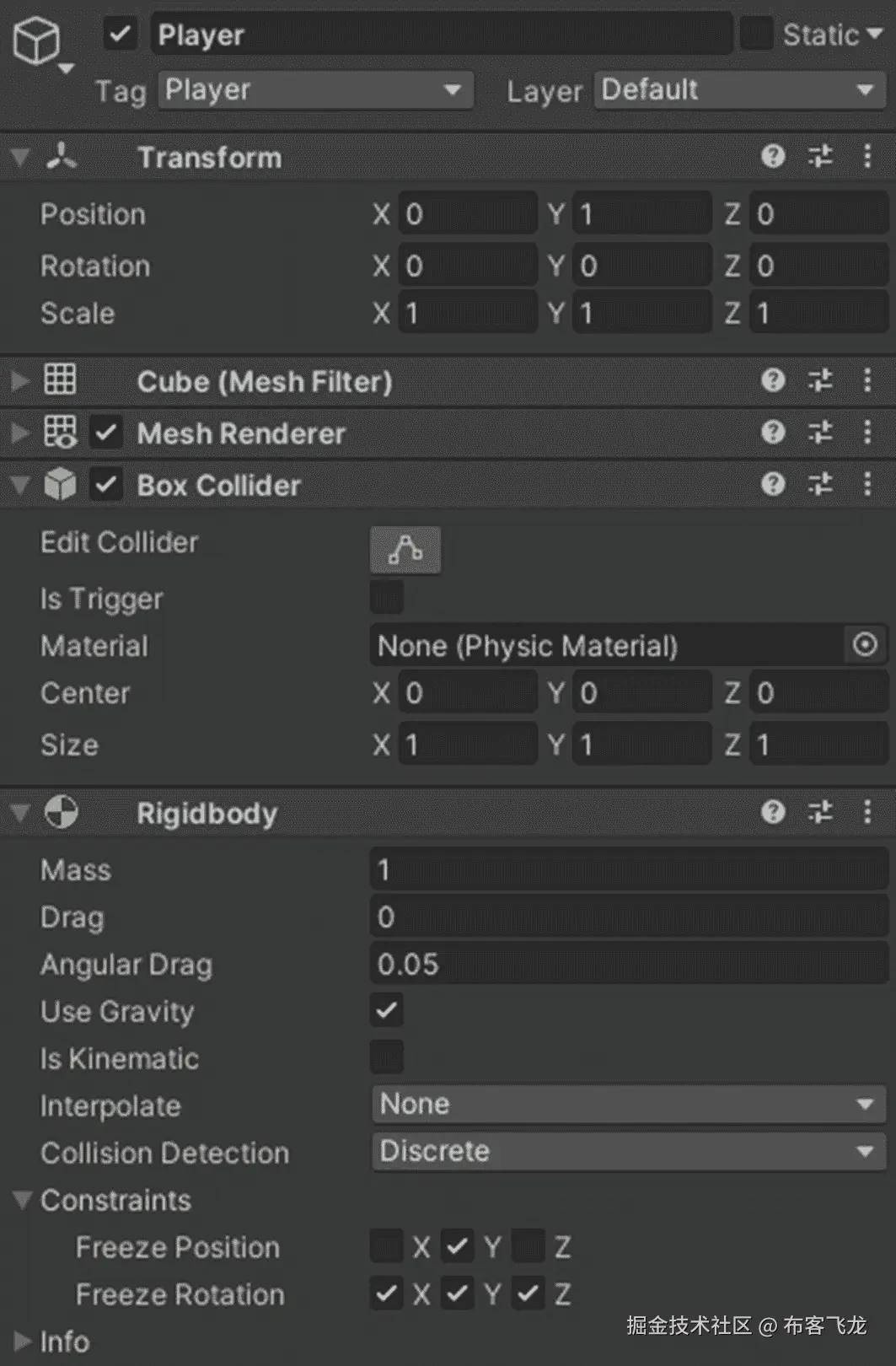Disable the Use Gravity checkbox
The image size is (896, 1366).
[387, 1010]
